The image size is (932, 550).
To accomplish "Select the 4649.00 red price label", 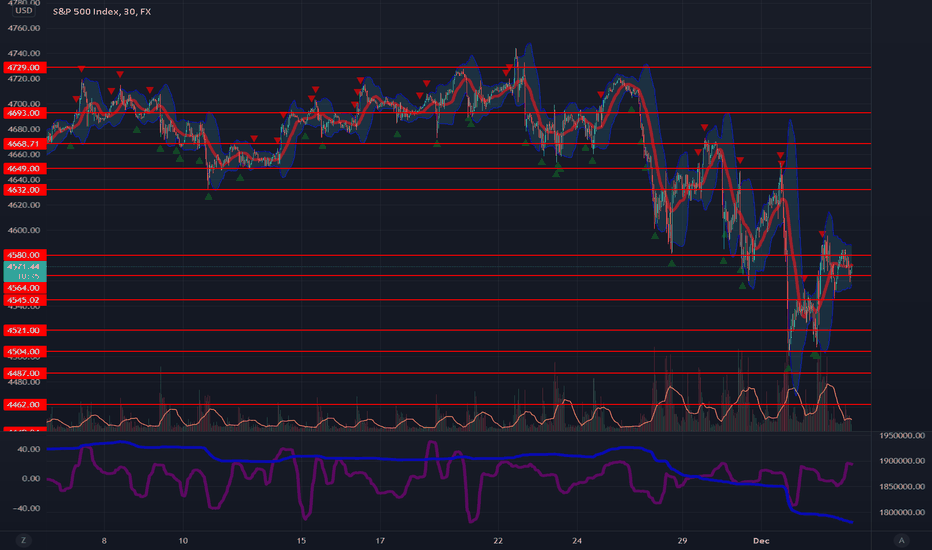I will (x=24, y=169).
